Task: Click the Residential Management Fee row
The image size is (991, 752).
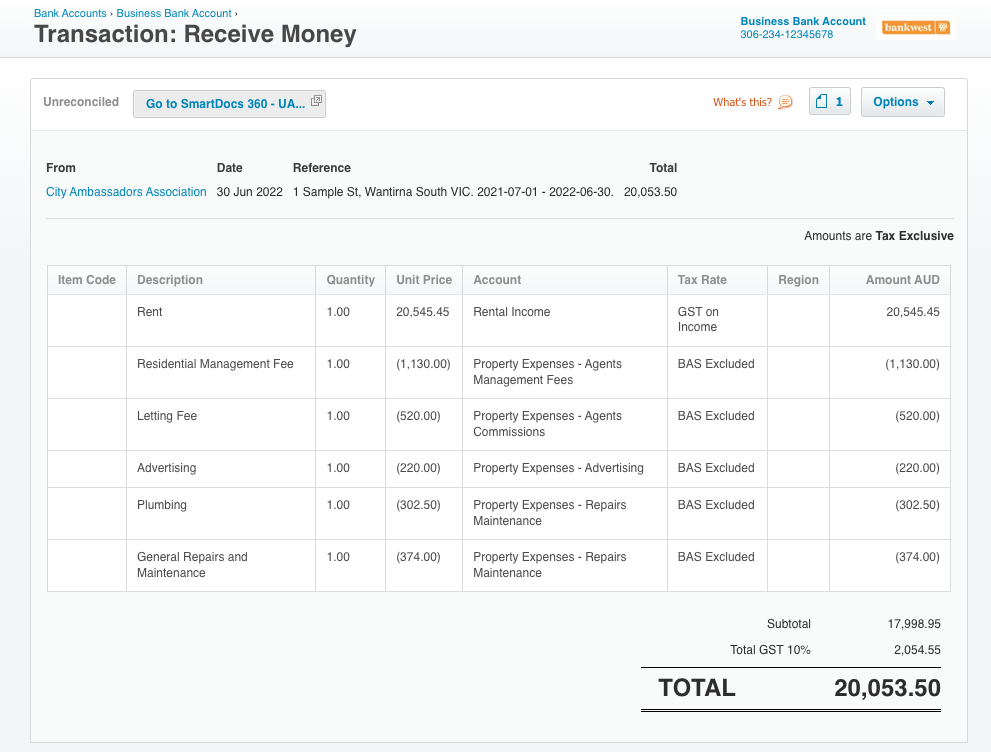Action: [499, 372]
